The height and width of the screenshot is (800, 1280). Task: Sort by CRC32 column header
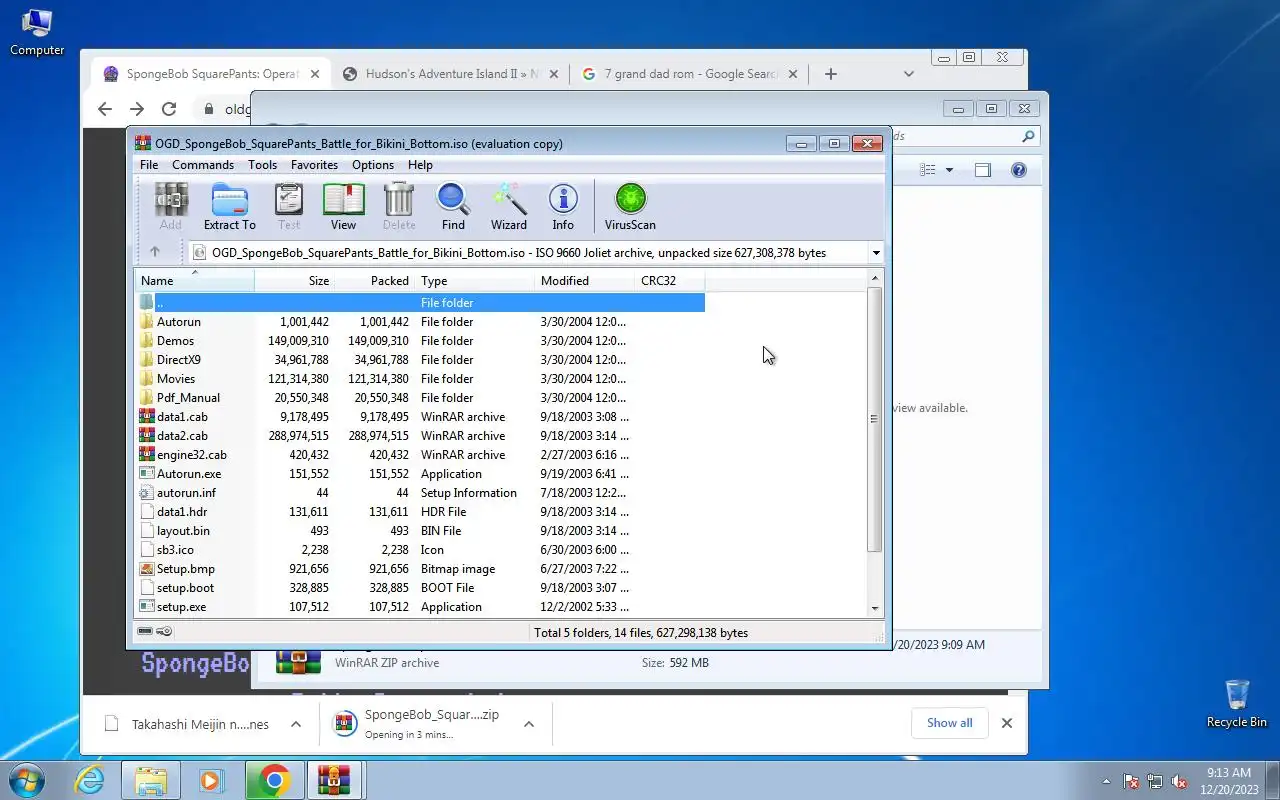pyautogui.click(x=669, y=281)
